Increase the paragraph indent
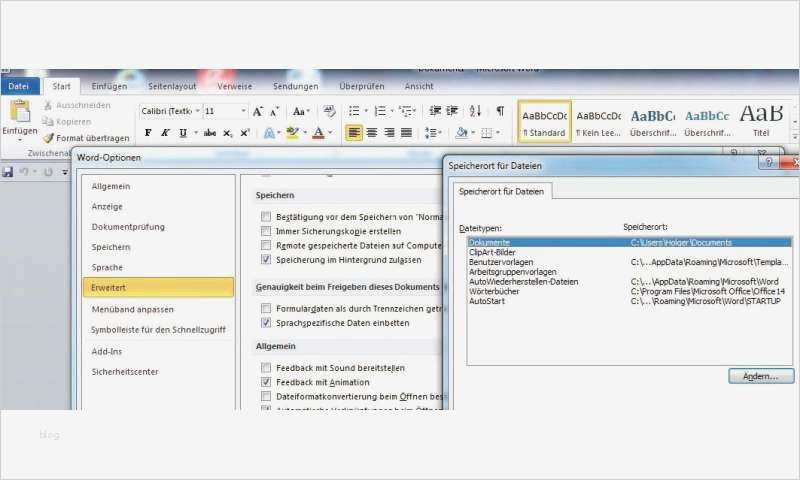 click(452, 111)
